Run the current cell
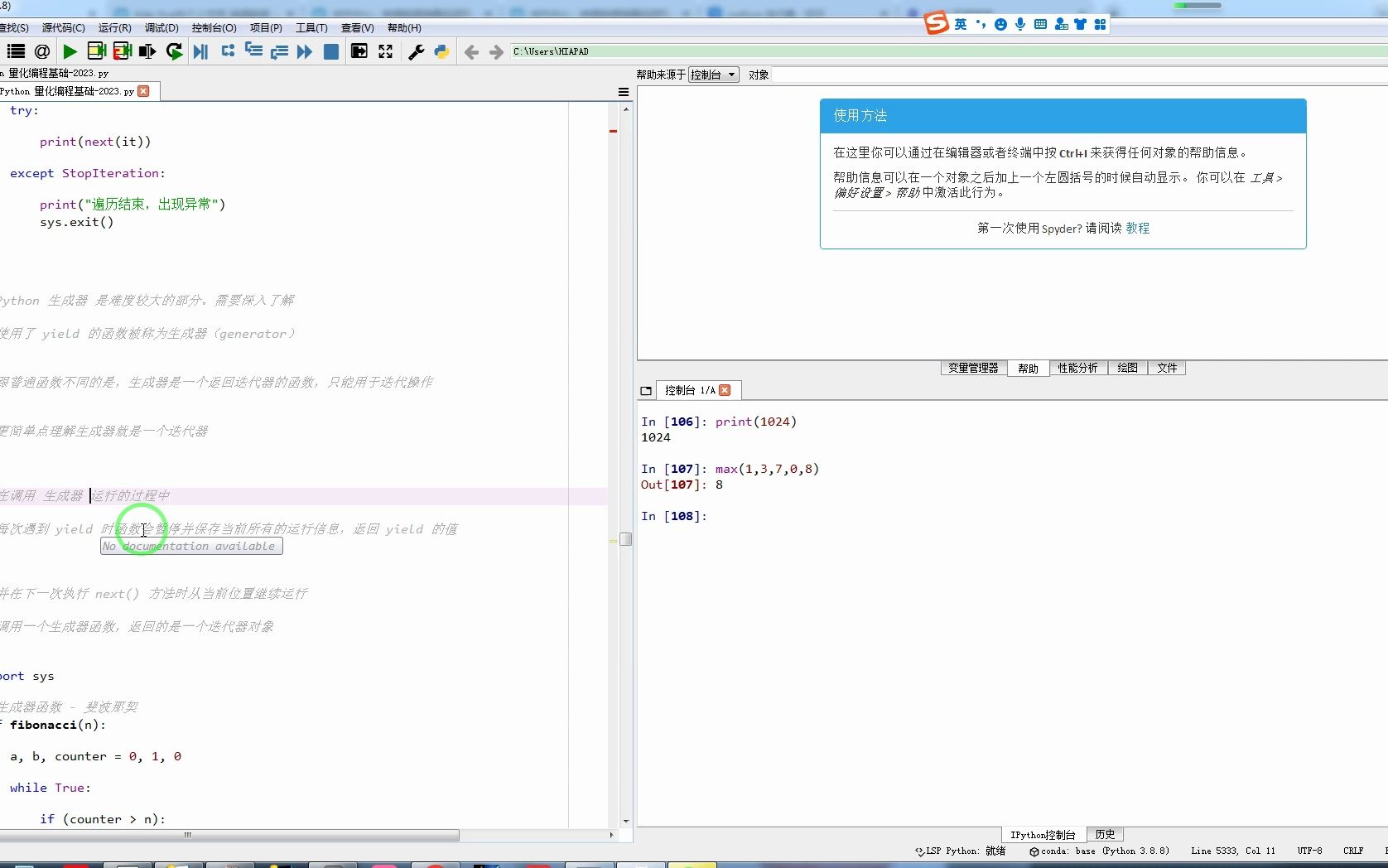The width and height of the screenshot is (1388, 868). (x=97, y=51)
